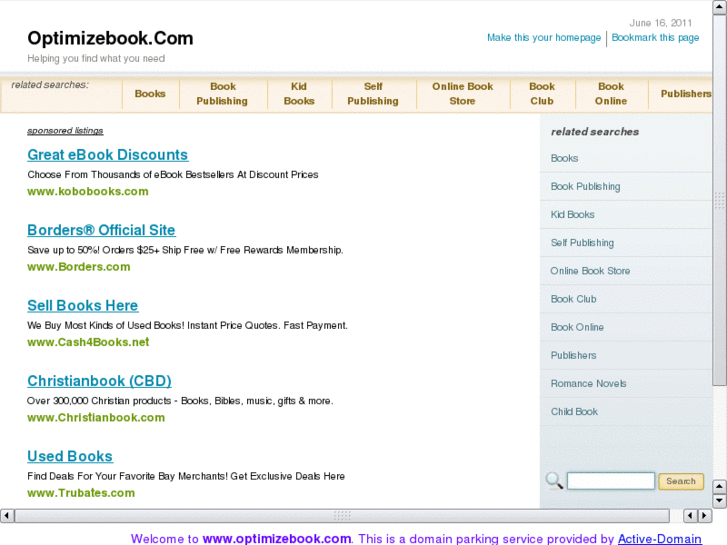Select Books in top related searches bar
727x545 pixels.
point(150,94)
